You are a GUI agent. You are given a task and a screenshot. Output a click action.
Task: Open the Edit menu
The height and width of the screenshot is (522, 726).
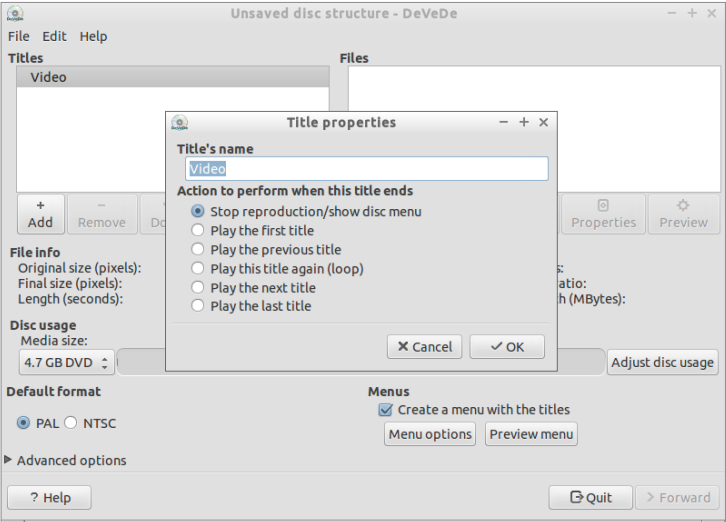pyautogui.click(x=54, y=36)
